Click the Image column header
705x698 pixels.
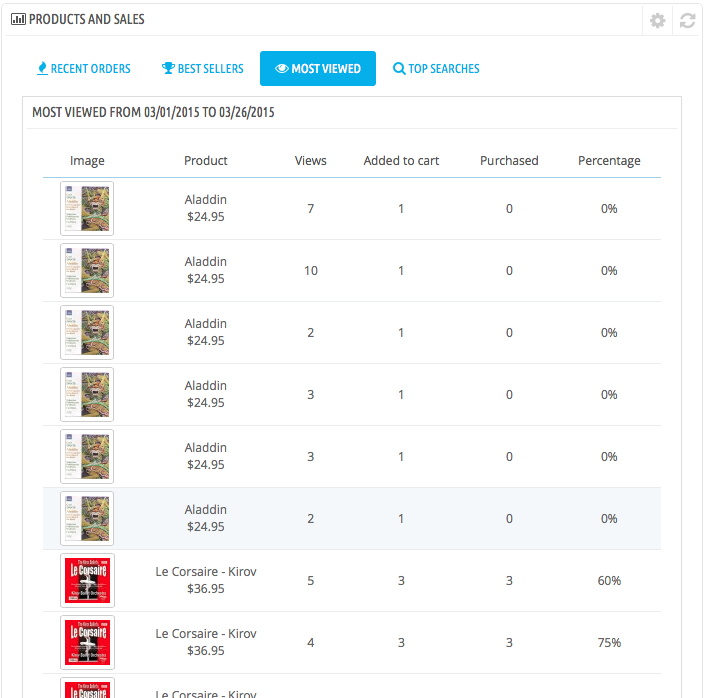[x=87, y=161]
